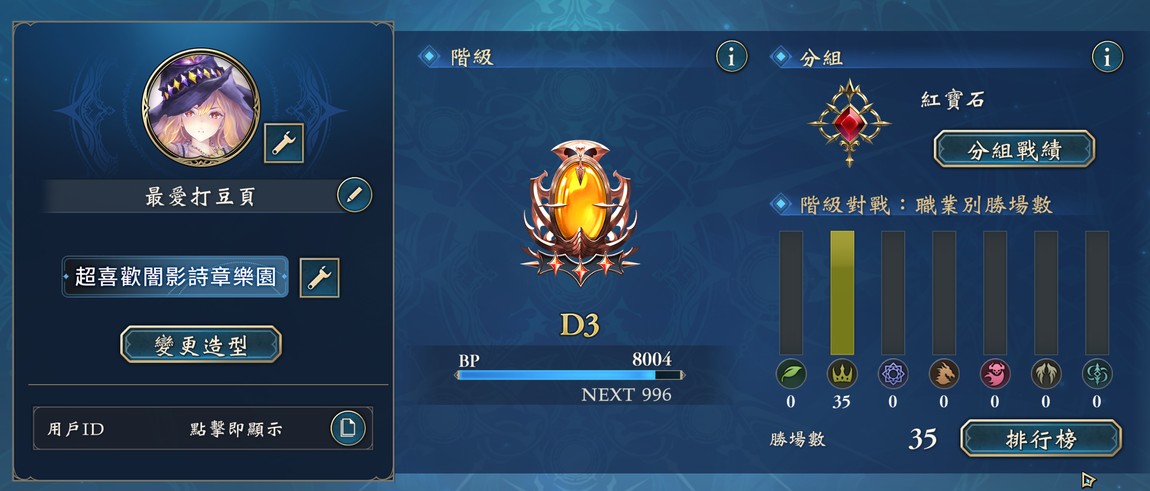Open the 分組戰績 button
The width and height of the screenshot is (1150, 491).
coord(1014,149)
